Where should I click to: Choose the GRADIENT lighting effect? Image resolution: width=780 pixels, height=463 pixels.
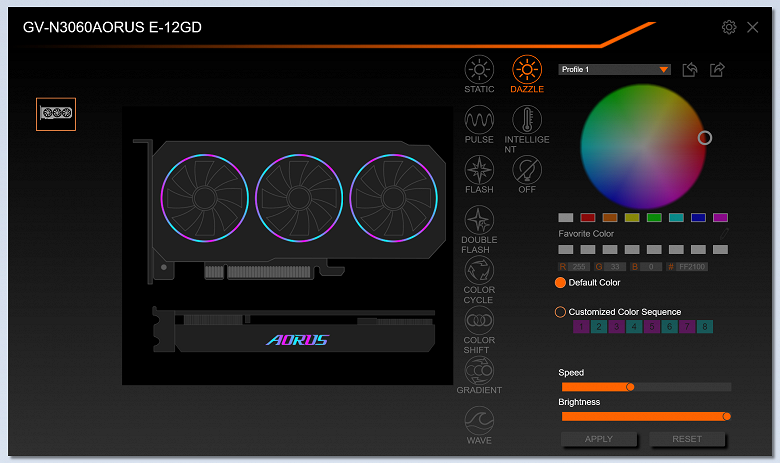pyautogui.click(x=479, y=370)
